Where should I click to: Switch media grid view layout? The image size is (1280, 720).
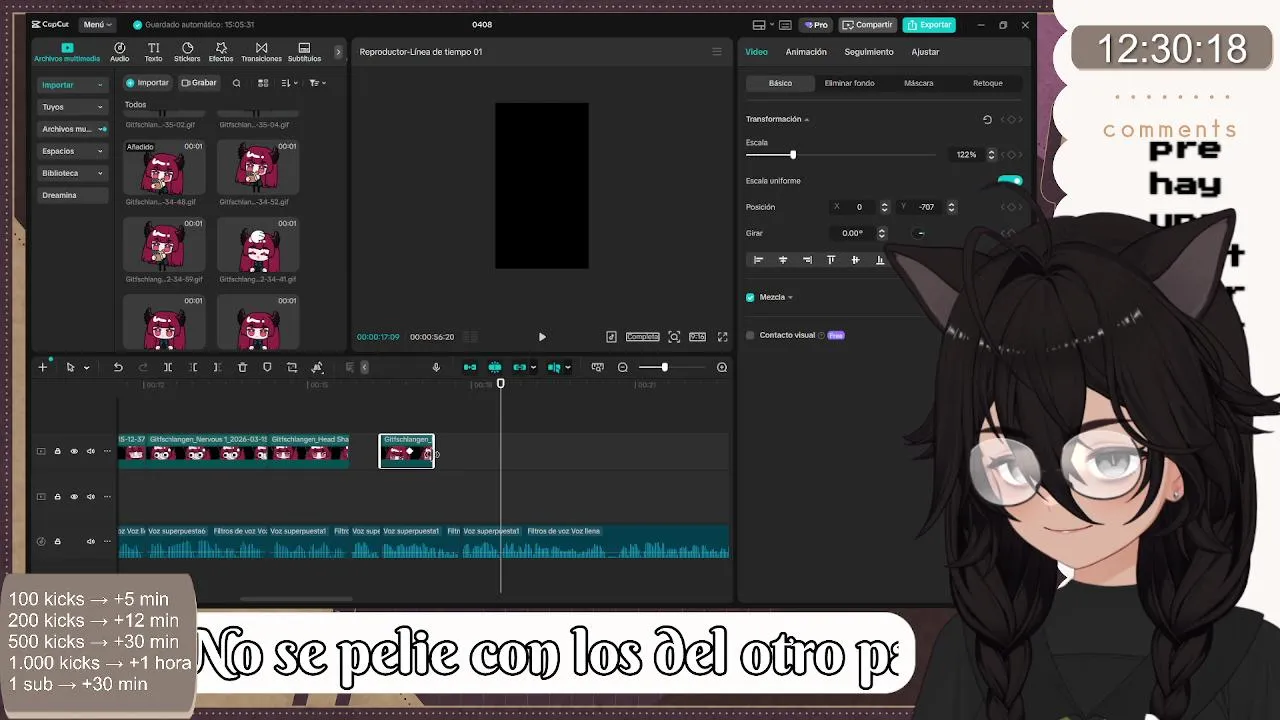coord(263,83)
